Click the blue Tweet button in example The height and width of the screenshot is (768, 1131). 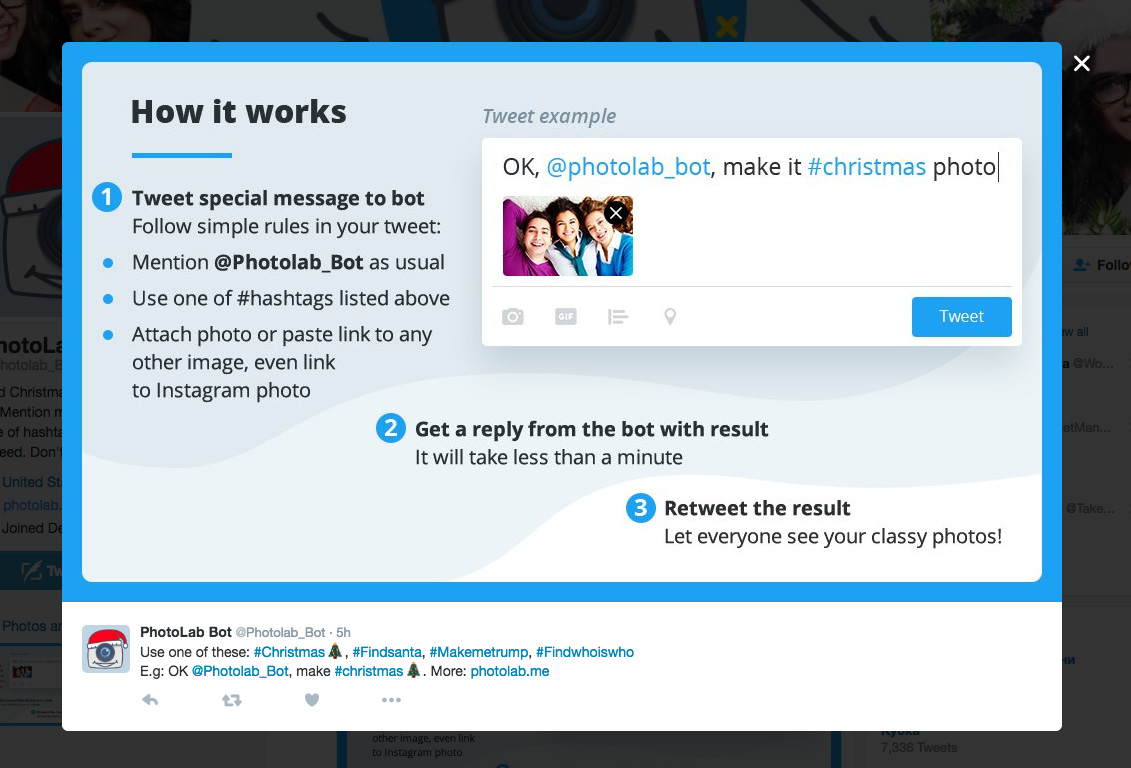[961, 317]
